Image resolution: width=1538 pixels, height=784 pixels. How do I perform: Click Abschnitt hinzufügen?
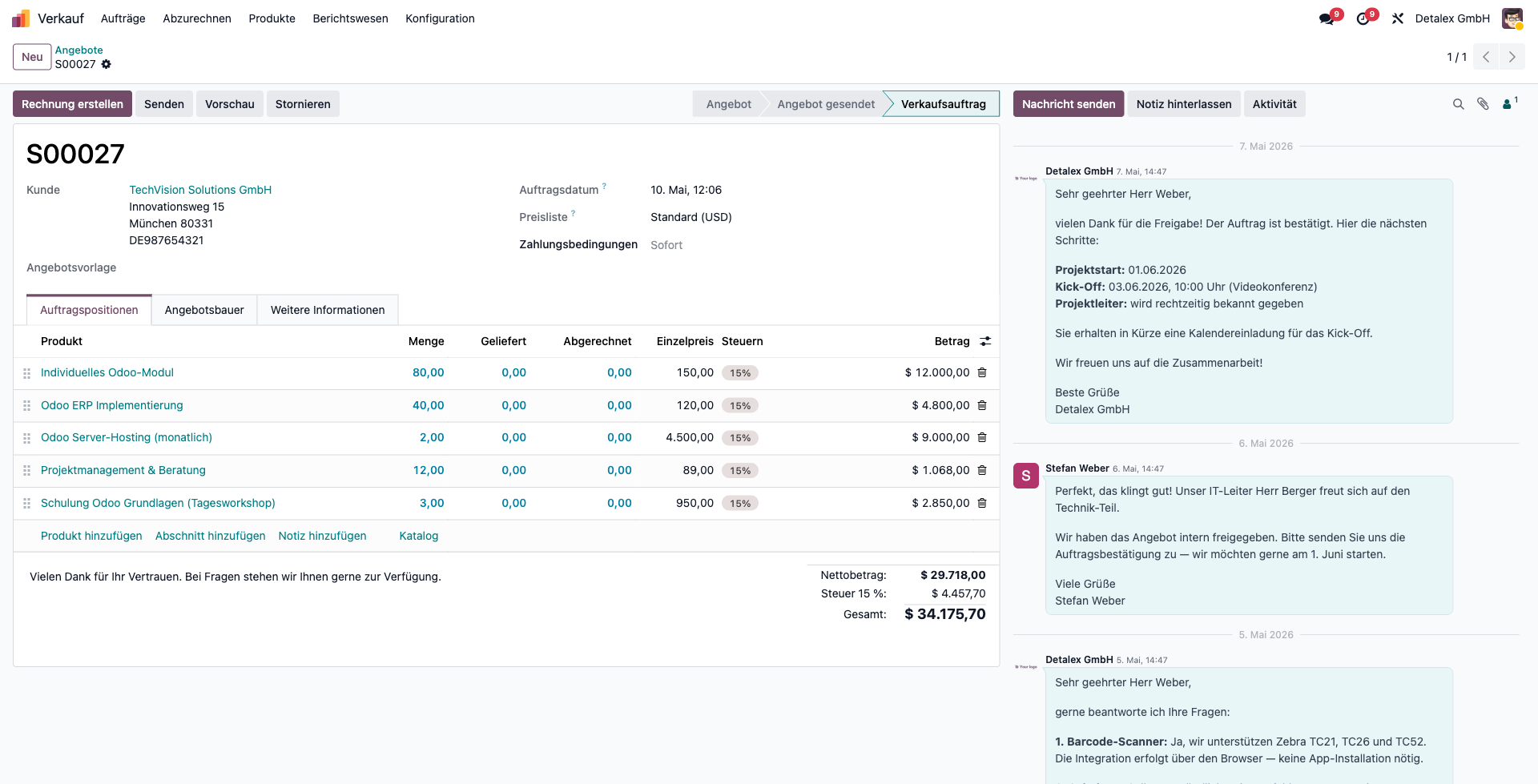(211, 536)
